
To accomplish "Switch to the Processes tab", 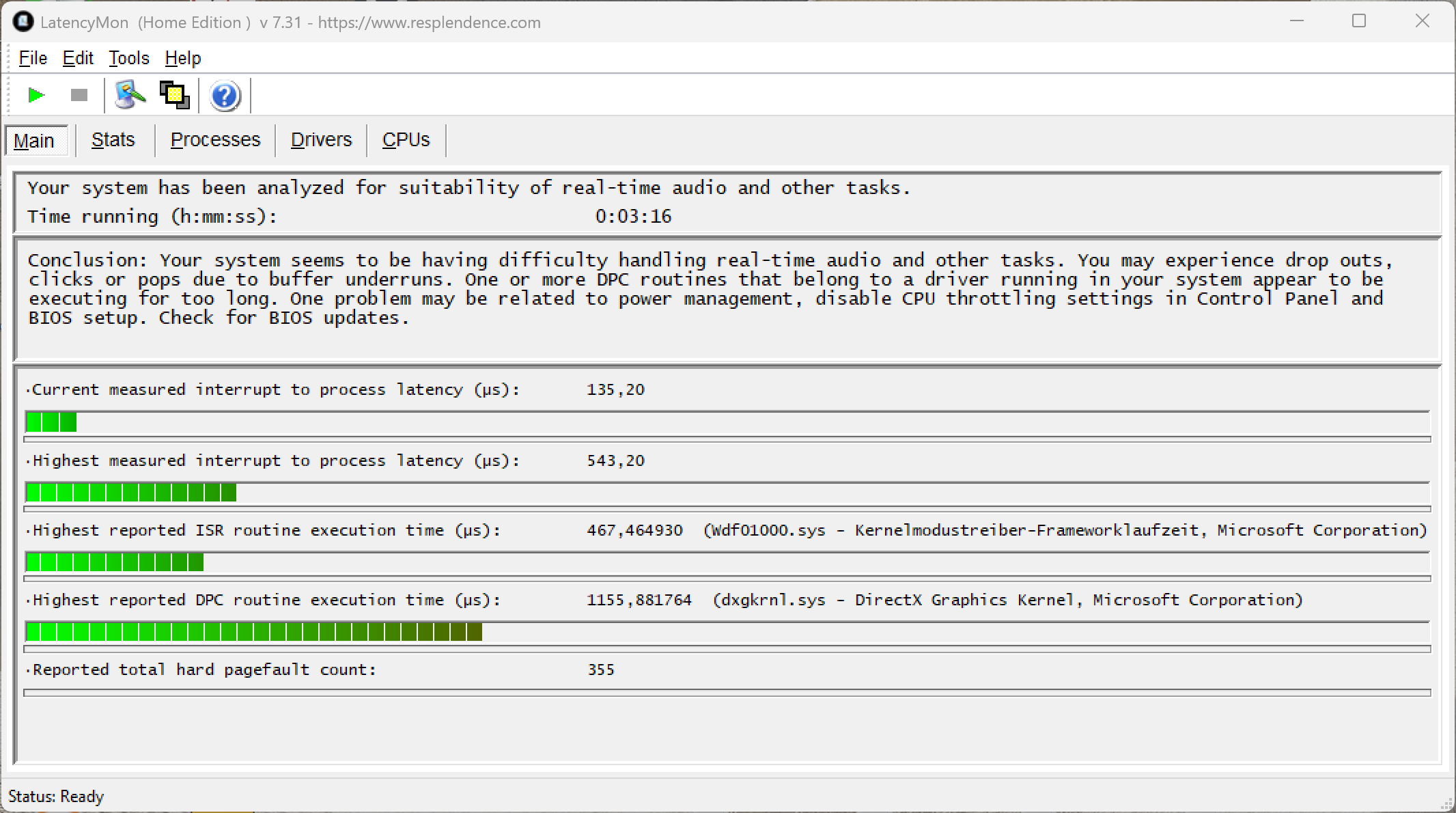I will coord(215,140).
